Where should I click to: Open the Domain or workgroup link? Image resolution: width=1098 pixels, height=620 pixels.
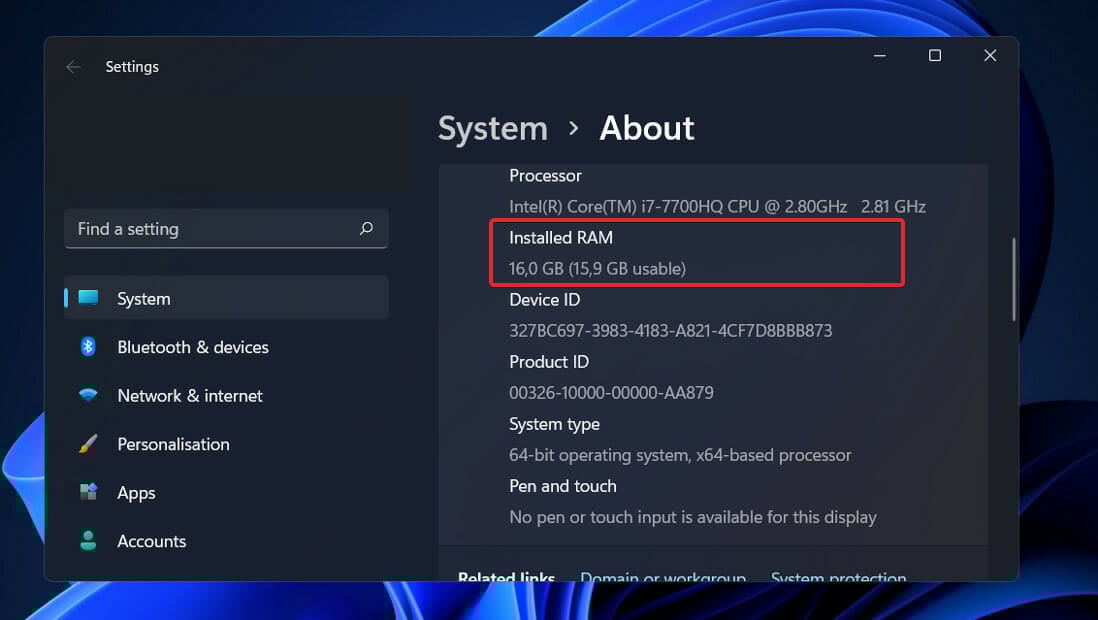point(663,578)
